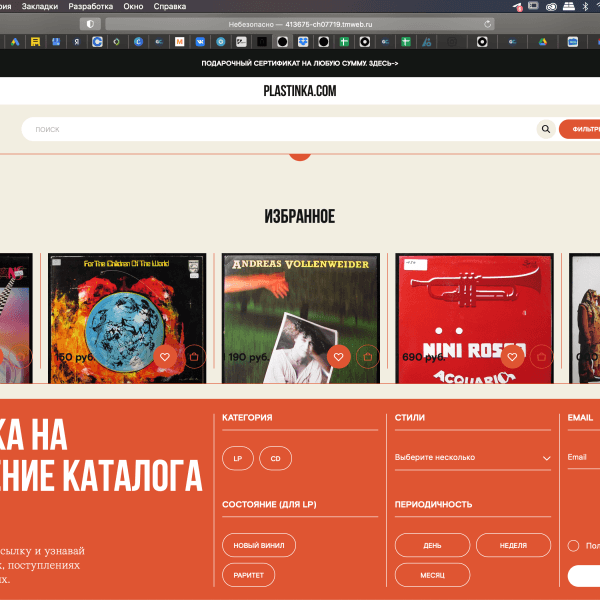The width and height of the screenshot is (600, 600).
Task: Add Andreas Vollenweider record to cart
Action: pyautogui.click(x=367, y=356)
